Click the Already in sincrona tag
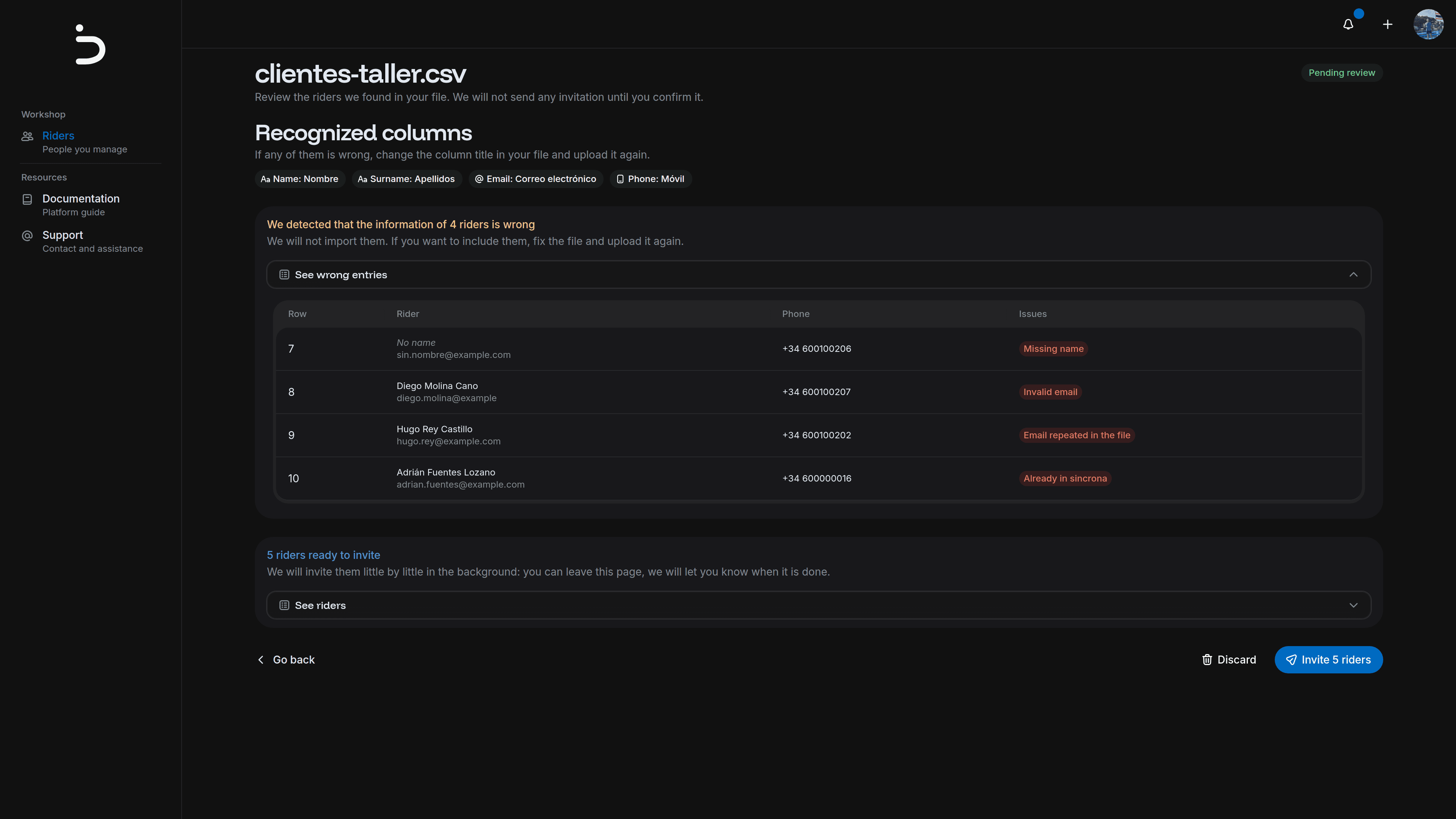The height and width of the screenshot is (819, 1456). click(x=1065, y=479)
